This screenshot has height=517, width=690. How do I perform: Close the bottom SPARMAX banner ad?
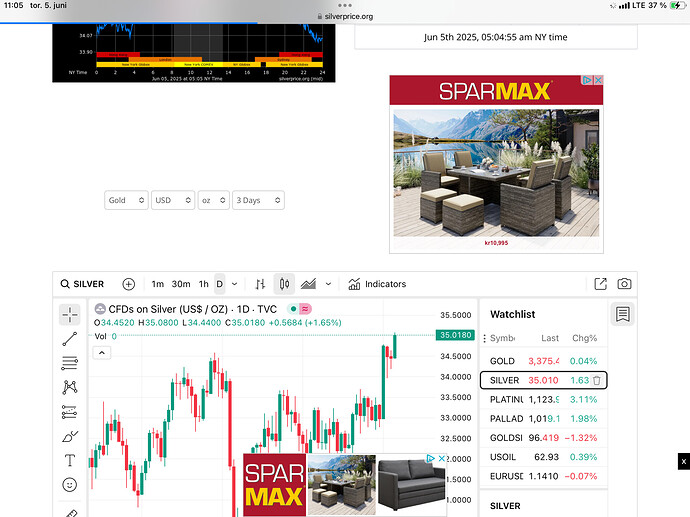(x=442, y=458)
